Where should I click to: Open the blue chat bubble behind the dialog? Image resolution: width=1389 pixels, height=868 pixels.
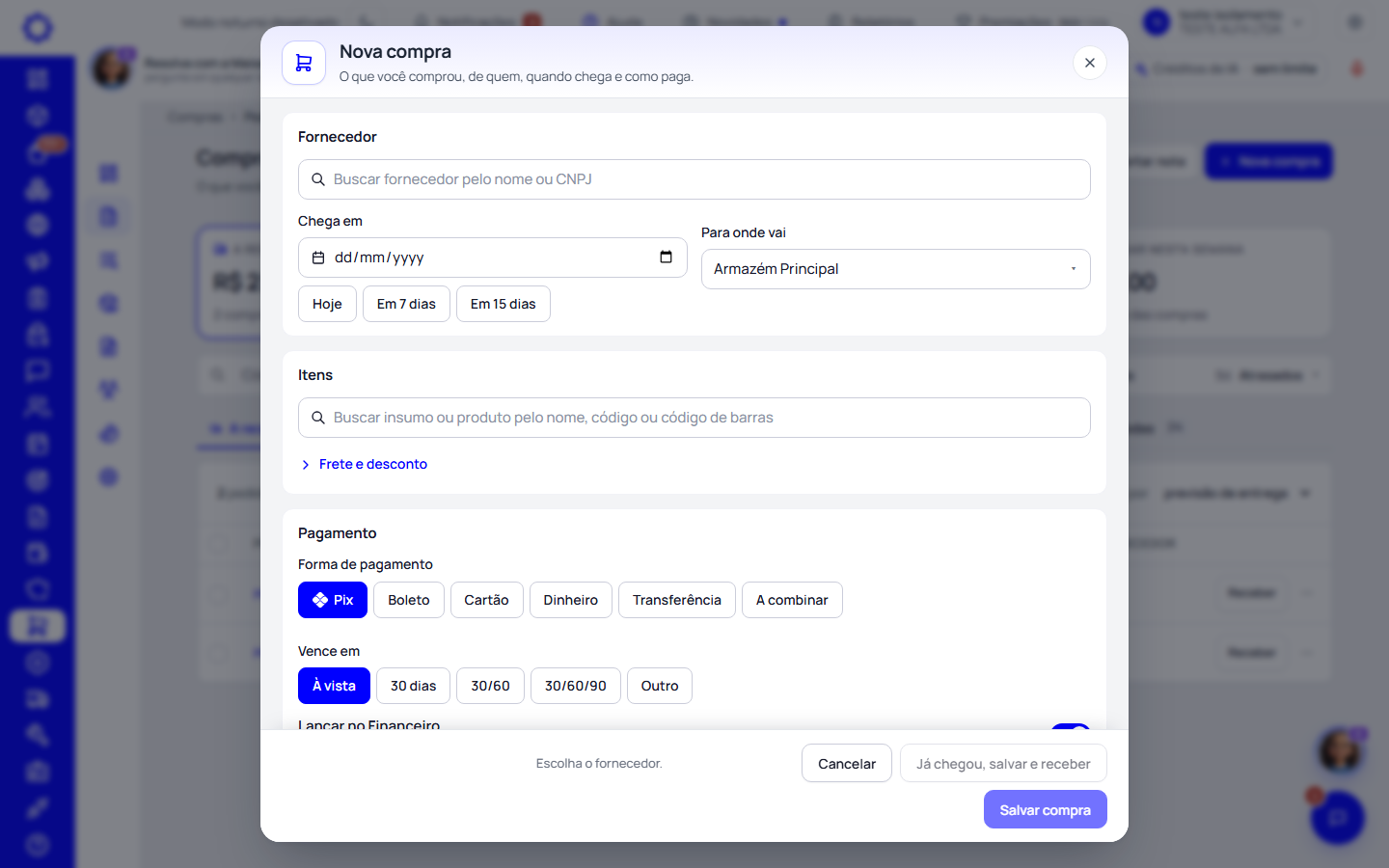pos(1338,818)
